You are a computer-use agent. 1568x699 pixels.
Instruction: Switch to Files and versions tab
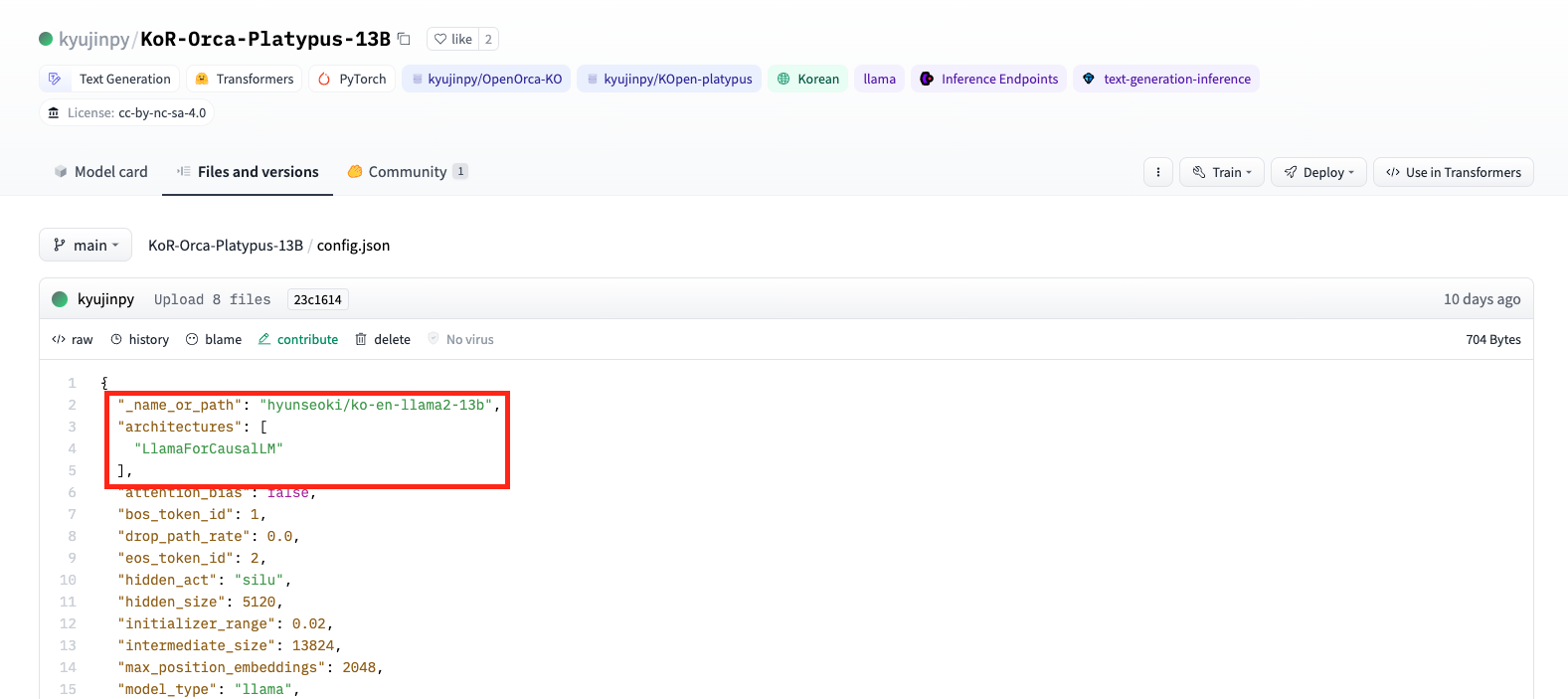[248, 172]
